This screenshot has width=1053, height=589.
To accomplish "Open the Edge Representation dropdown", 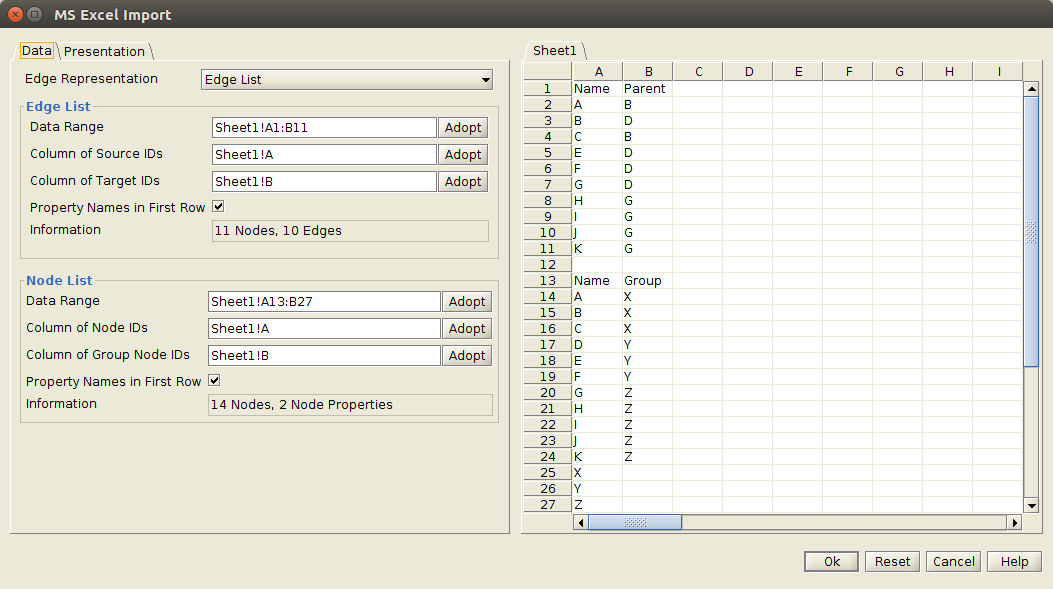I will pyautogui.click(x=347, y=79).
